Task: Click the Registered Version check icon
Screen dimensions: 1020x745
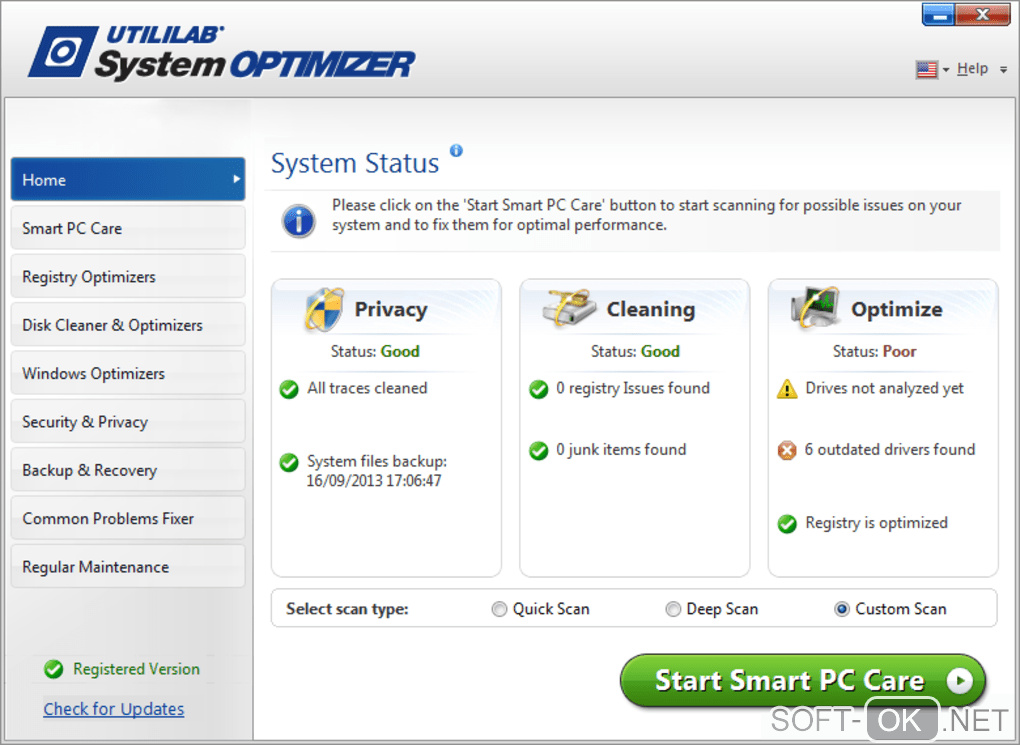Action: [53, 670]
